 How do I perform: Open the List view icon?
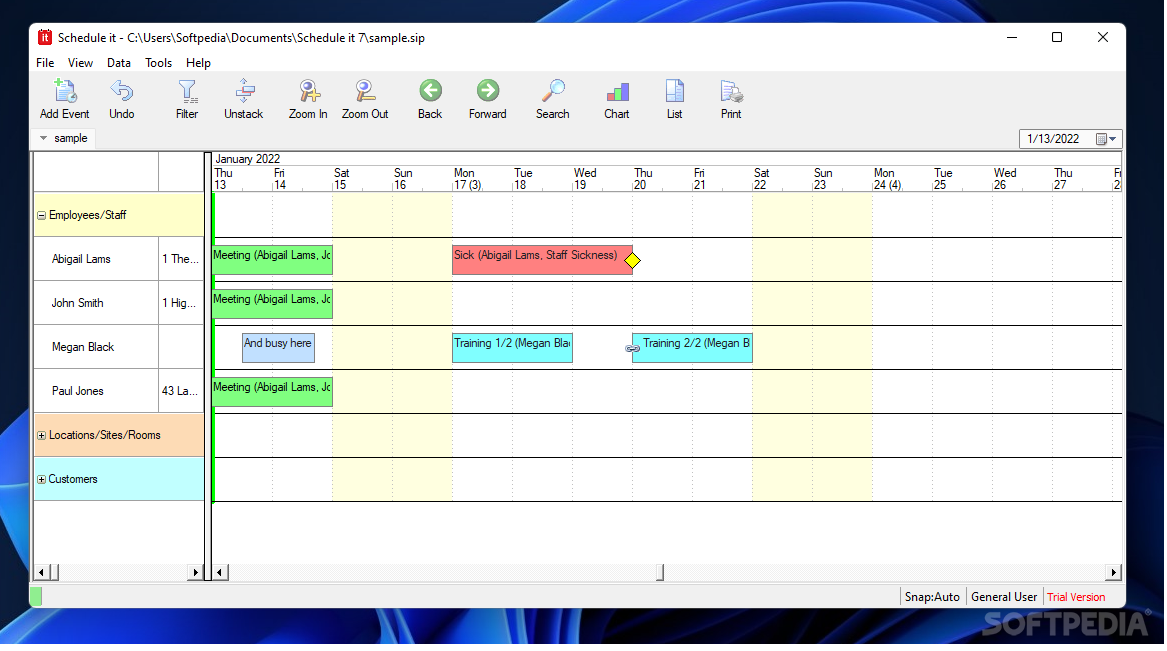click(x=674, y=92)
